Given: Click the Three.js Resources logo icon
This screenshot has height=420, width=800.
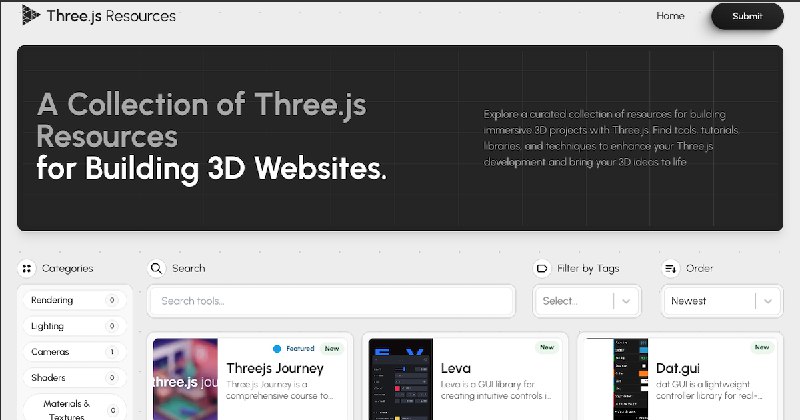Looking at the screenshot, I should pos(31,15).
